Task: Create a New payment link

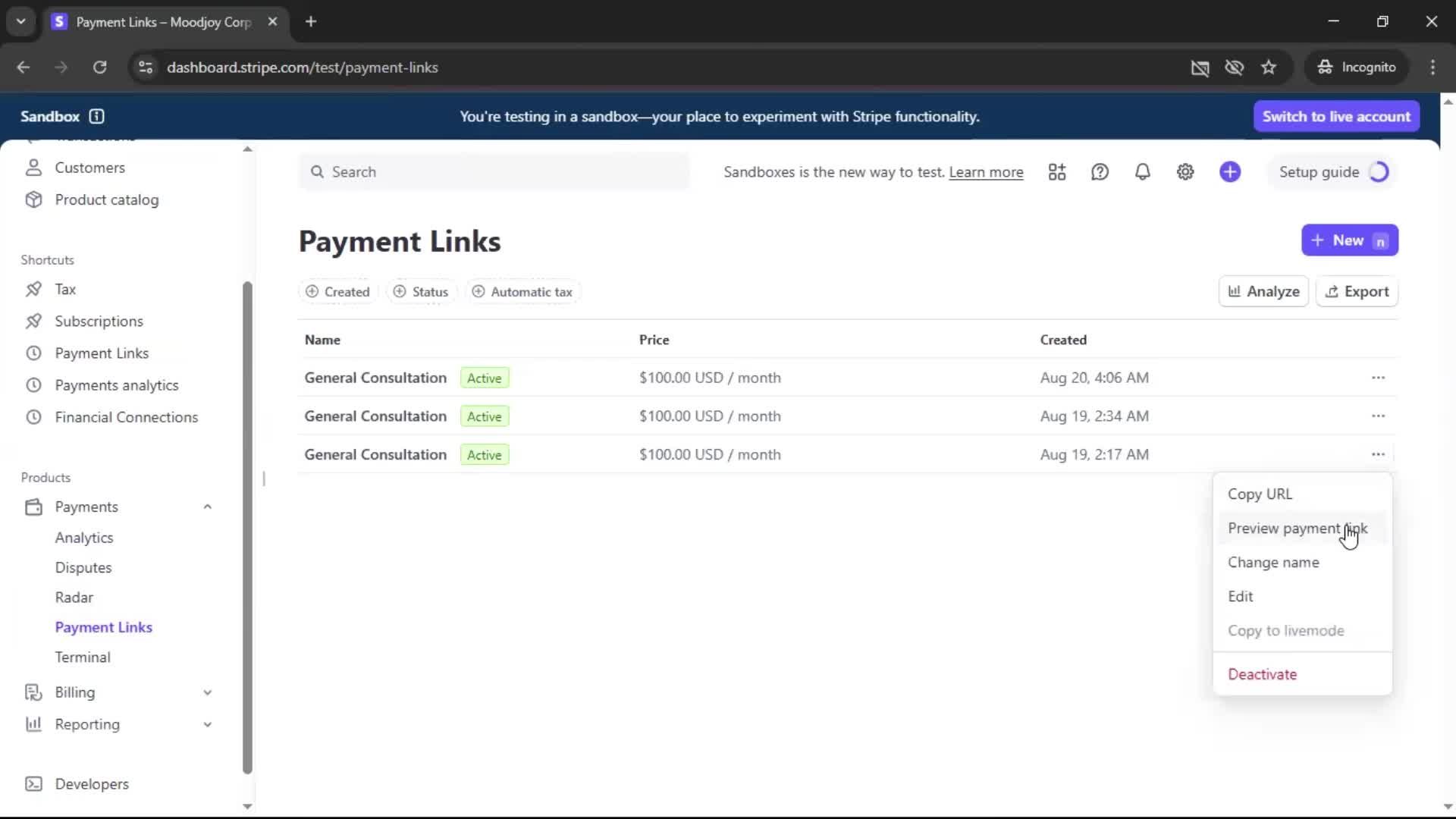Action: pyautogui.click(x=1350, y=240)
